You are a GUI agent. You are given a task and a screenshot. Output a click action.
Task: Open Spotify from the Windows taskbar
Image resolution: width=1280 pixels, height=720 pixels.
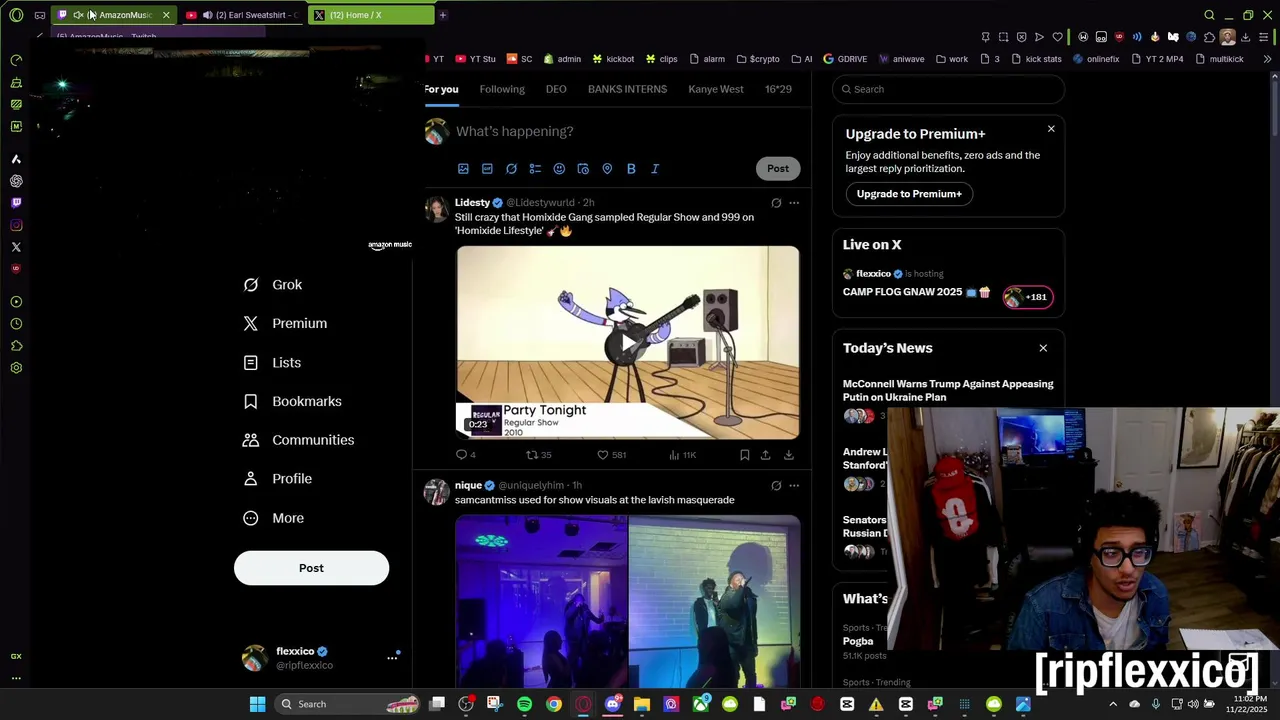point(524,704)
